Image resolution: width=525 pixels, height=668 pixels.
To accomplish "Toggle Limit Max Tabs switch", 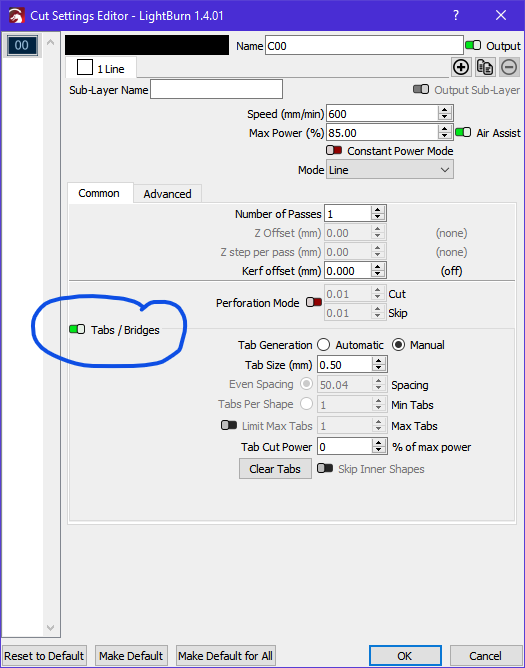I will click(229, 425).
